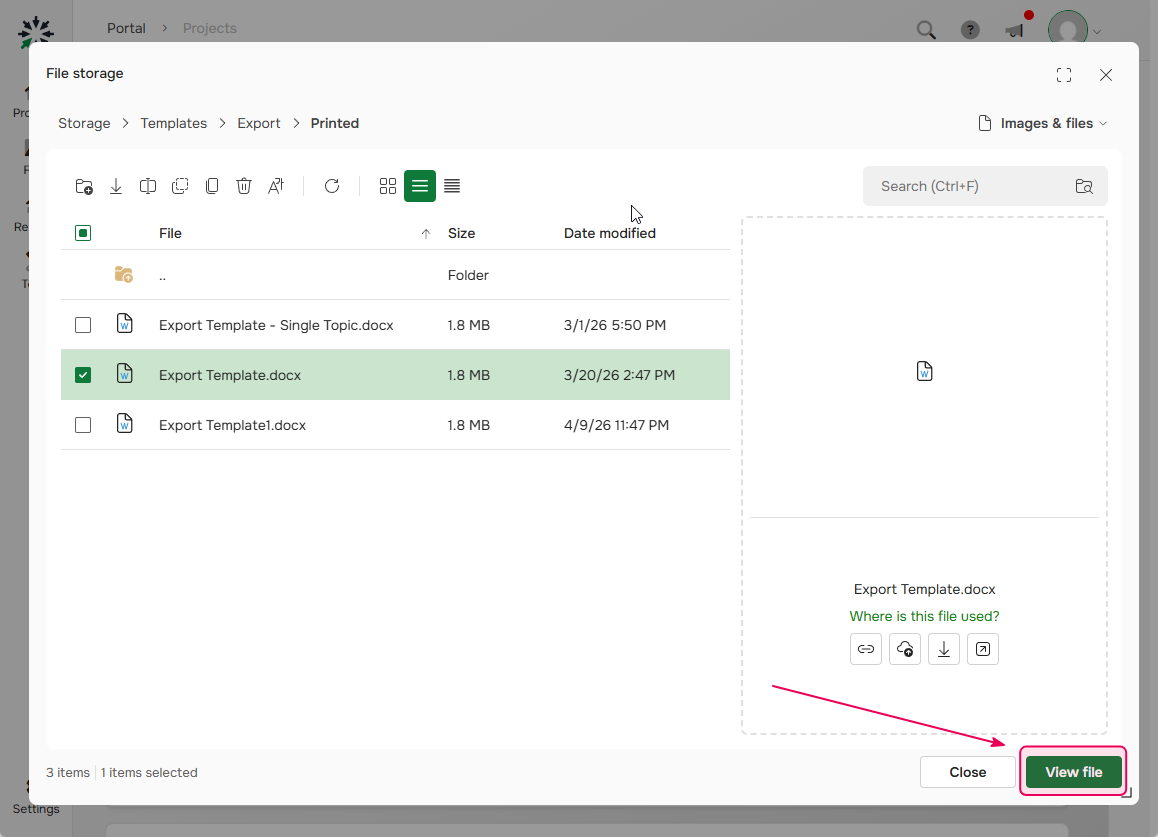
Task: Click the cloud upload icon in preview panel
Action: pos(905,649)
